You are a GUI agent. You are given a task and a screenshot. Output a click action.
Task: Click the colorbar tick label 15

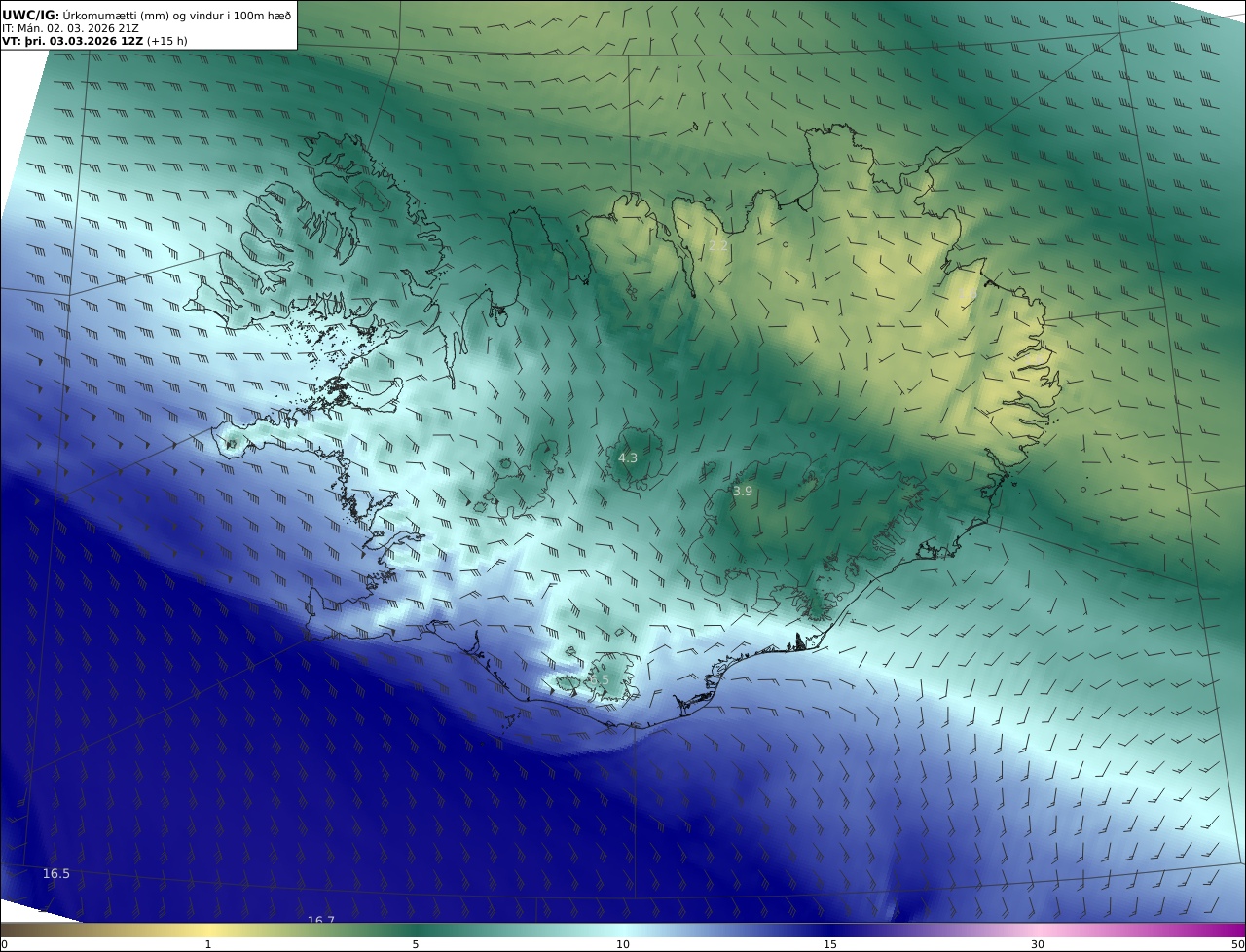pyautogui.click(x=830, y=944)
